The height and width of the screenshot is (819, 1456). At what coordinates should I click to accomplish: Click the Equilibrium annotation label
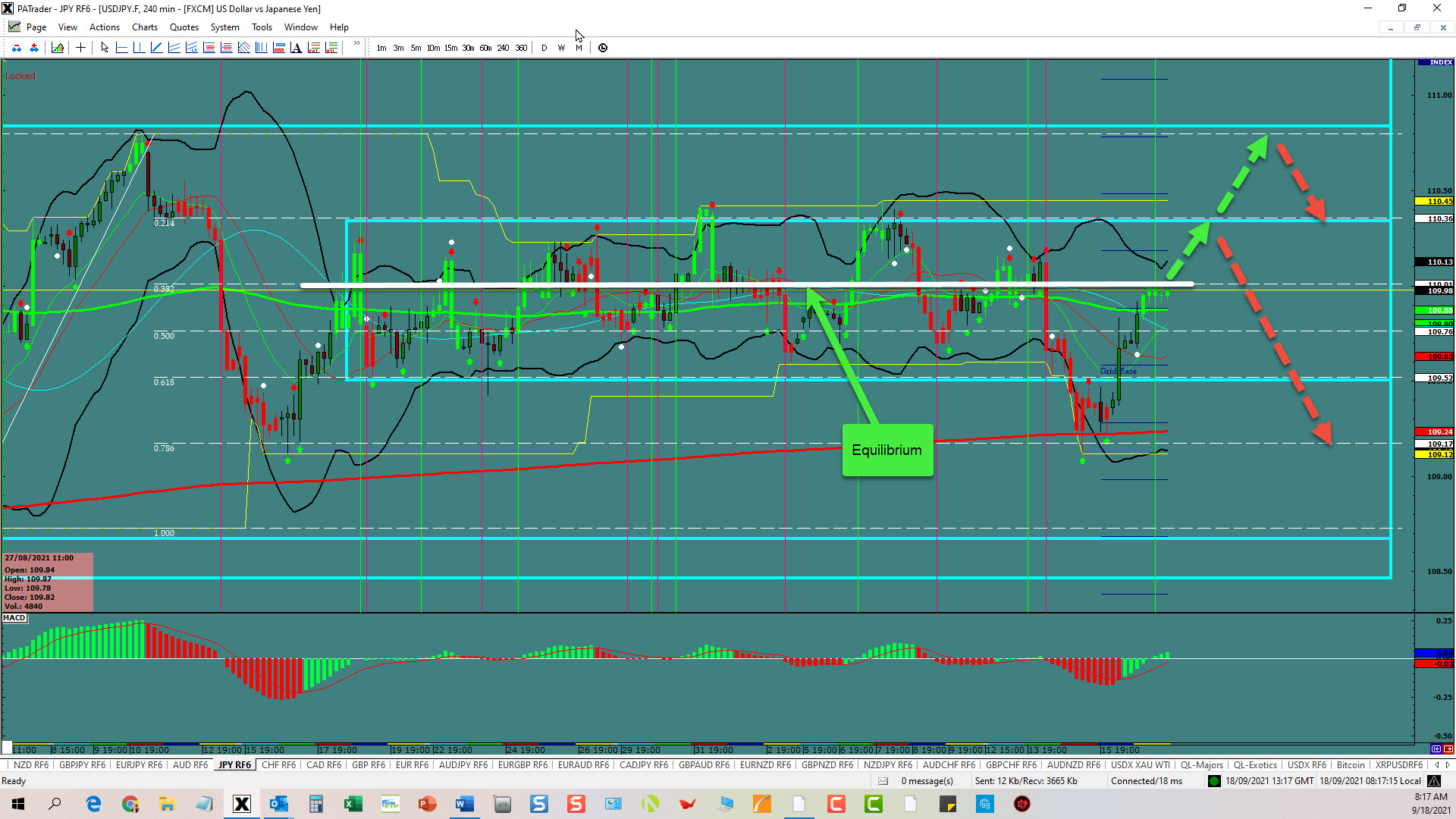(886, 450)
